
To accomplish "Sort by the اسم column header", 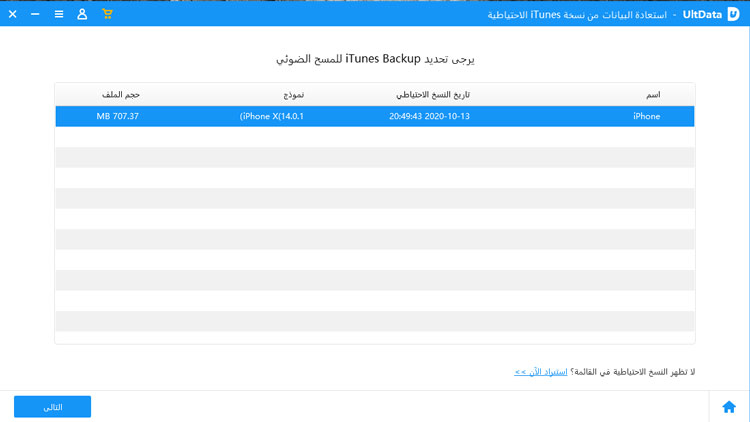I will [x=653, y=95].
